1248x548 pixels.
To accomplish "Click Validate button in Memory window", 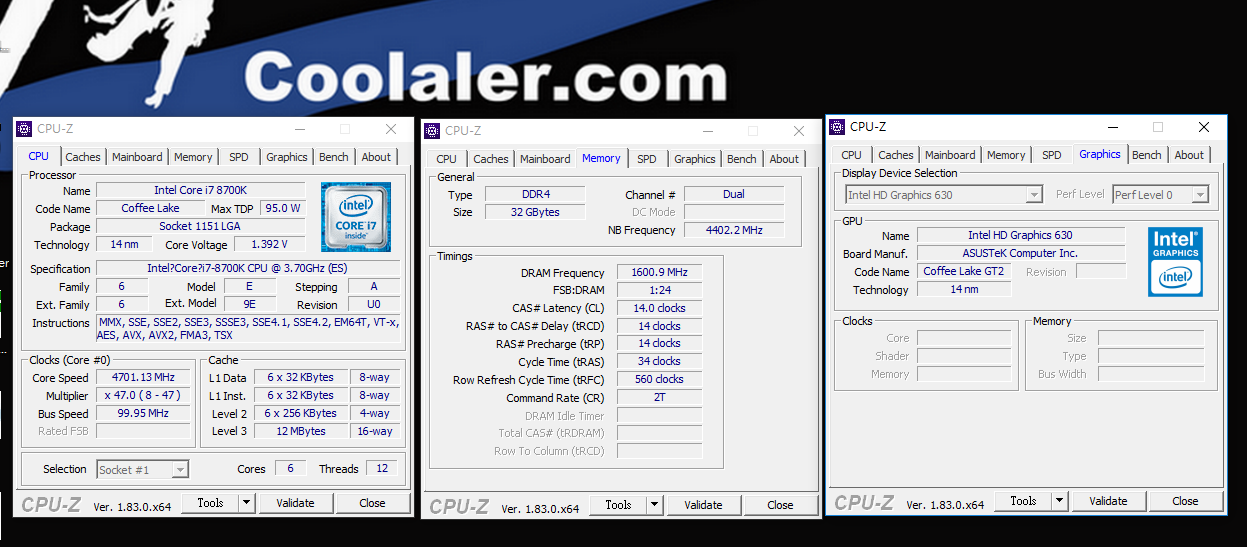I will point(703,505).
